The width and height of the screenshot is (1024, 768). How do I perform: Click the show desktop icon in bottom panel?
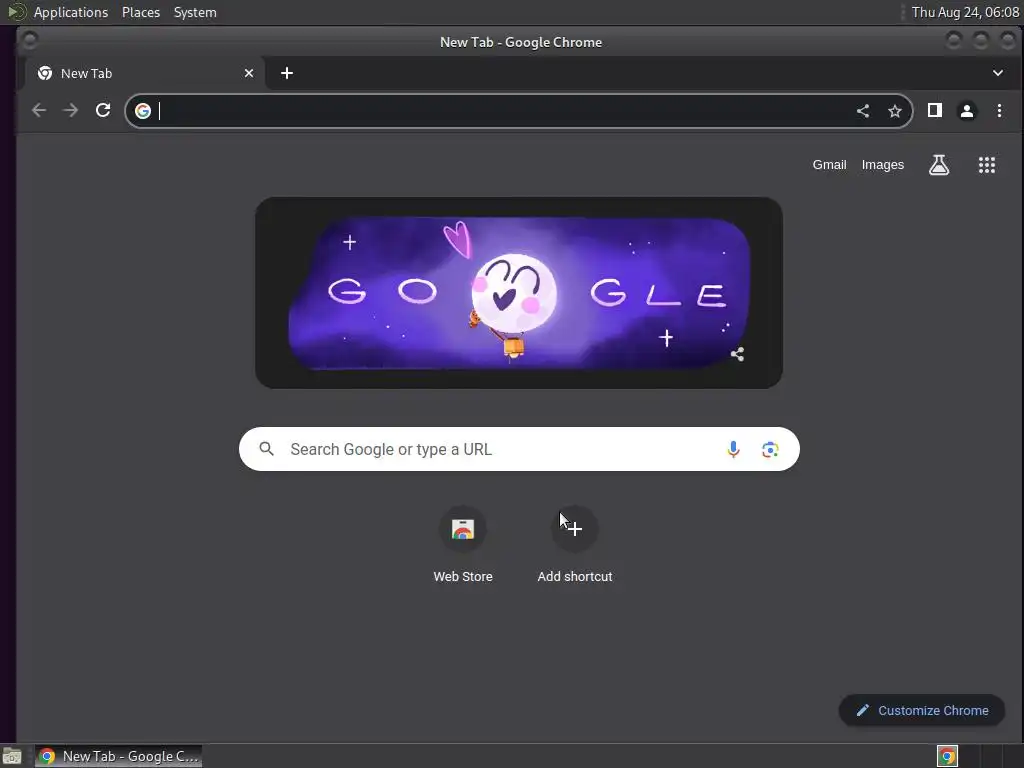(x=12, y=756)
